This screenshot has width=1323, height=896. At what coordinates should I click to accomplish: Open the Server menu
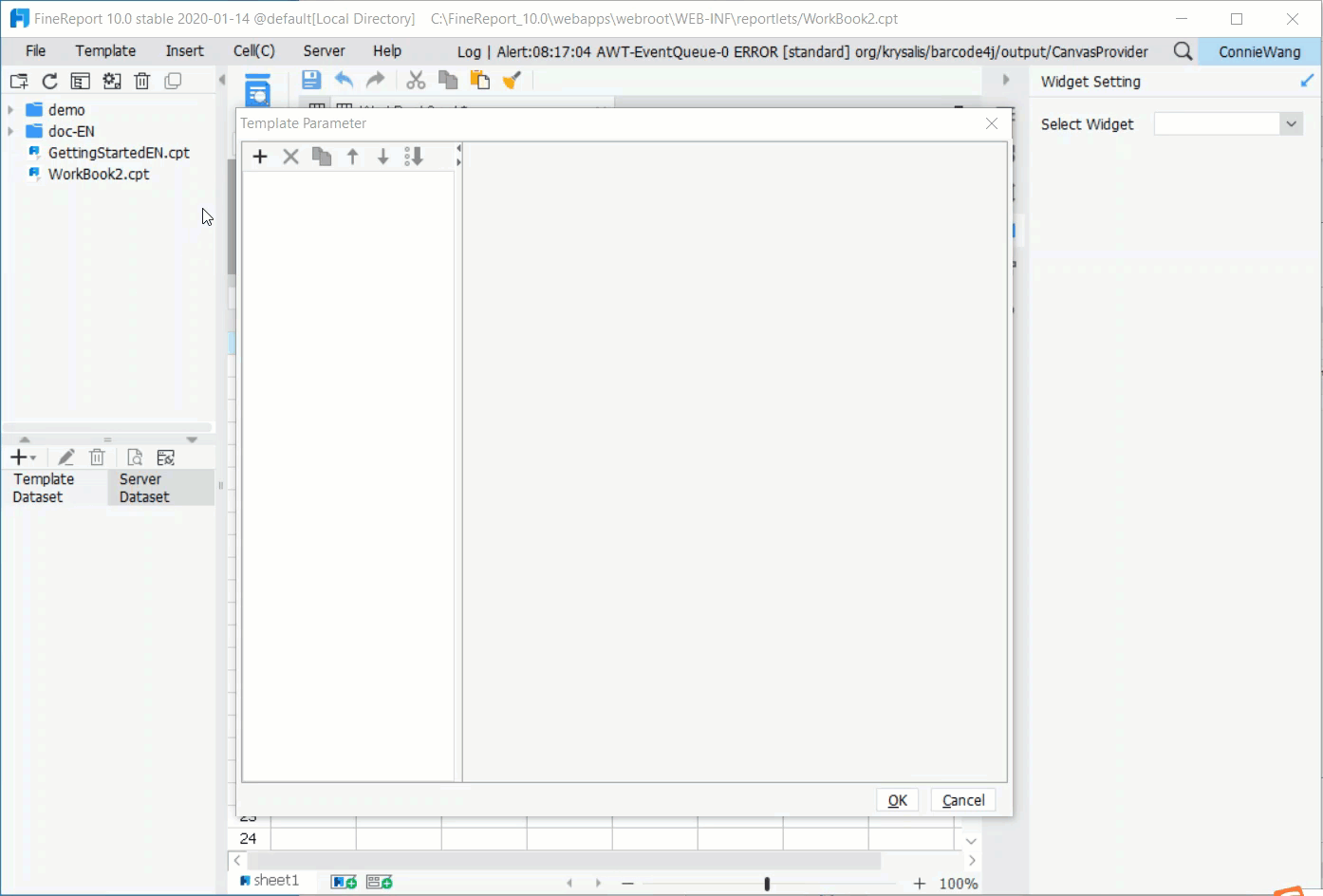click(x=324, y=51)
